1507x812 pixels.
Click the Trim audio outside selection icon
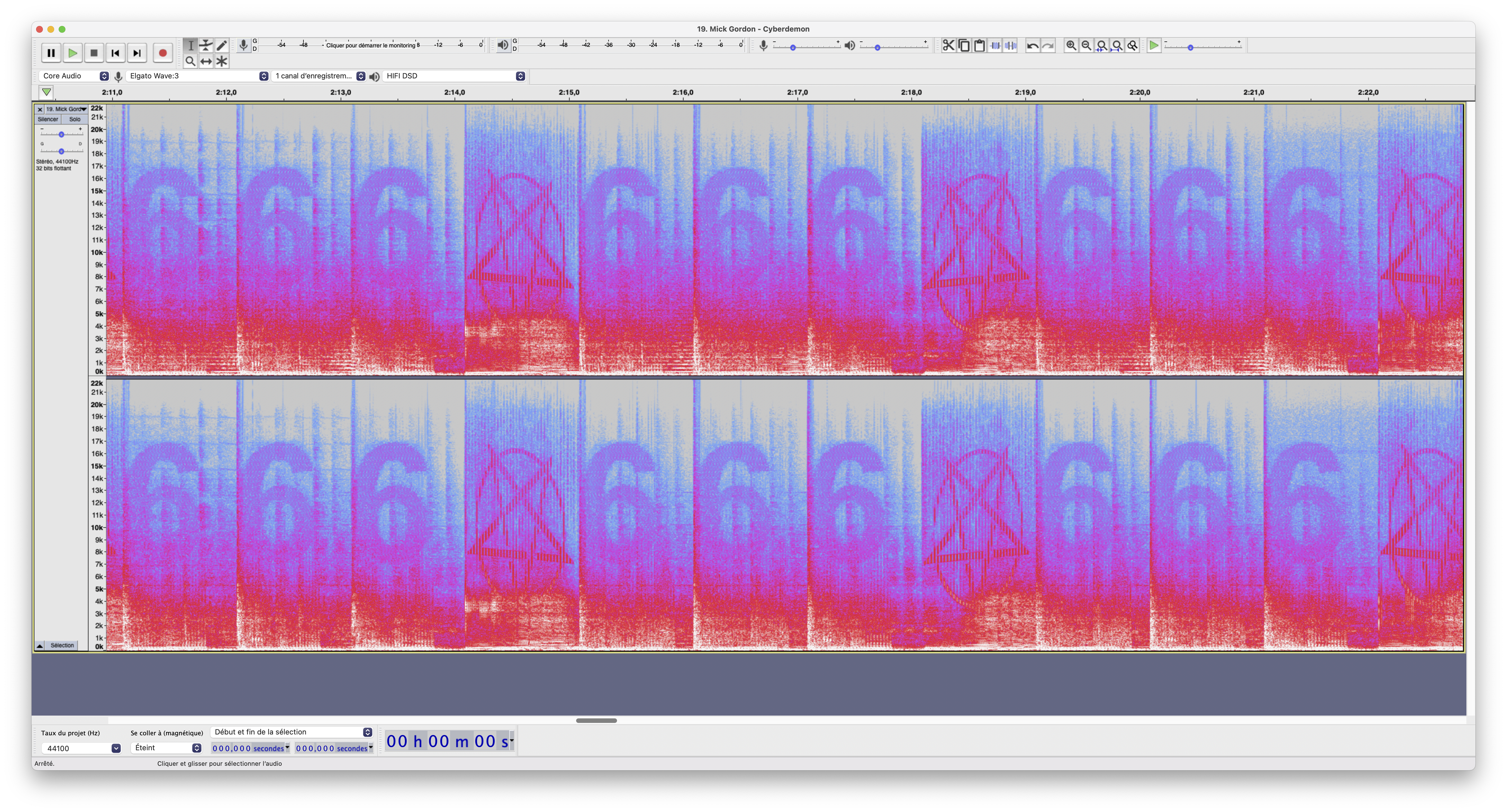(x=995, y=45)
